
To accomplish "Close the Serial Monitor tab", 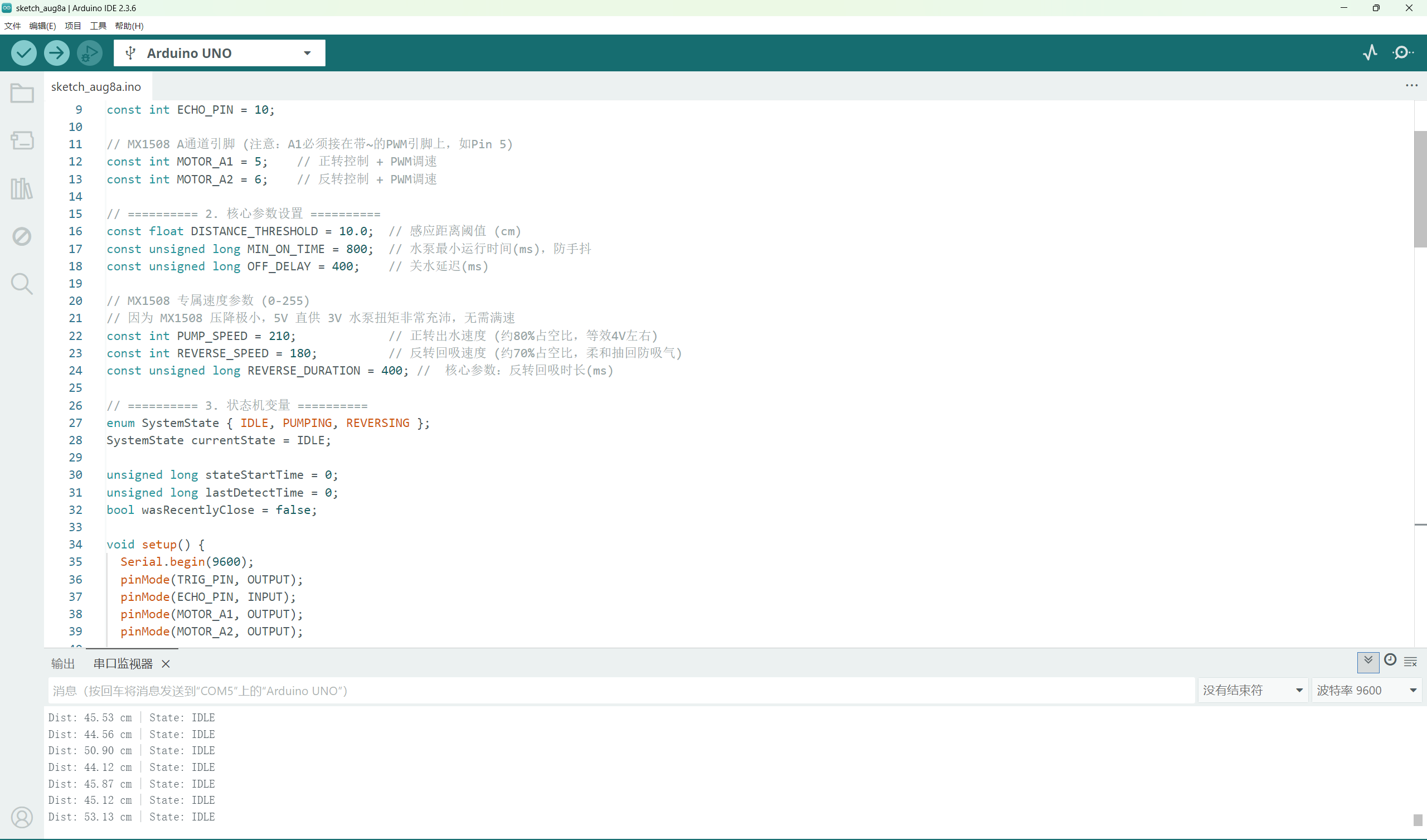I will pos(166,664).
